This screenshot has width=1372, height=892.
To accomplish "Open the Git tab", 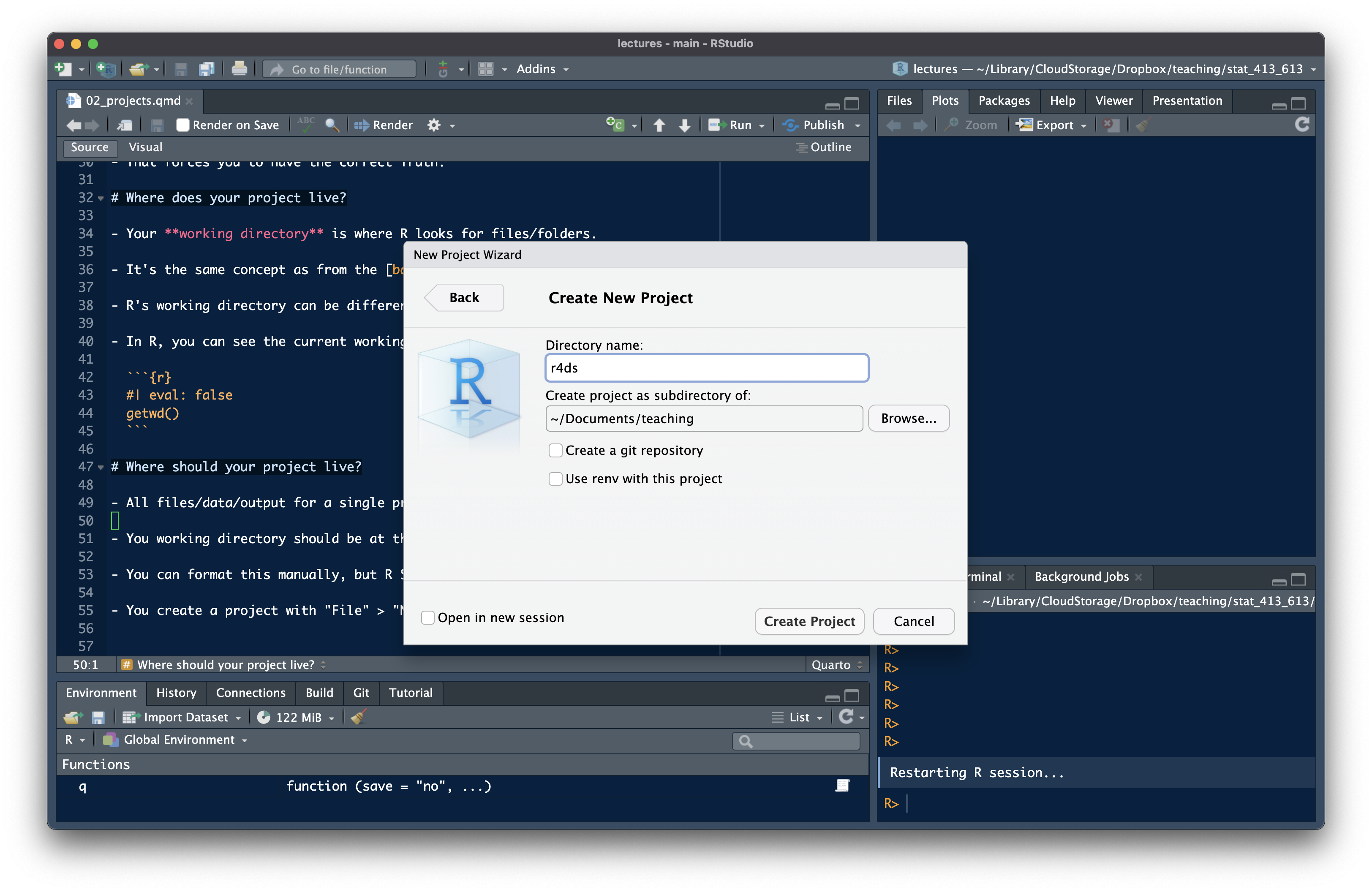I will (x=361, y=693).
